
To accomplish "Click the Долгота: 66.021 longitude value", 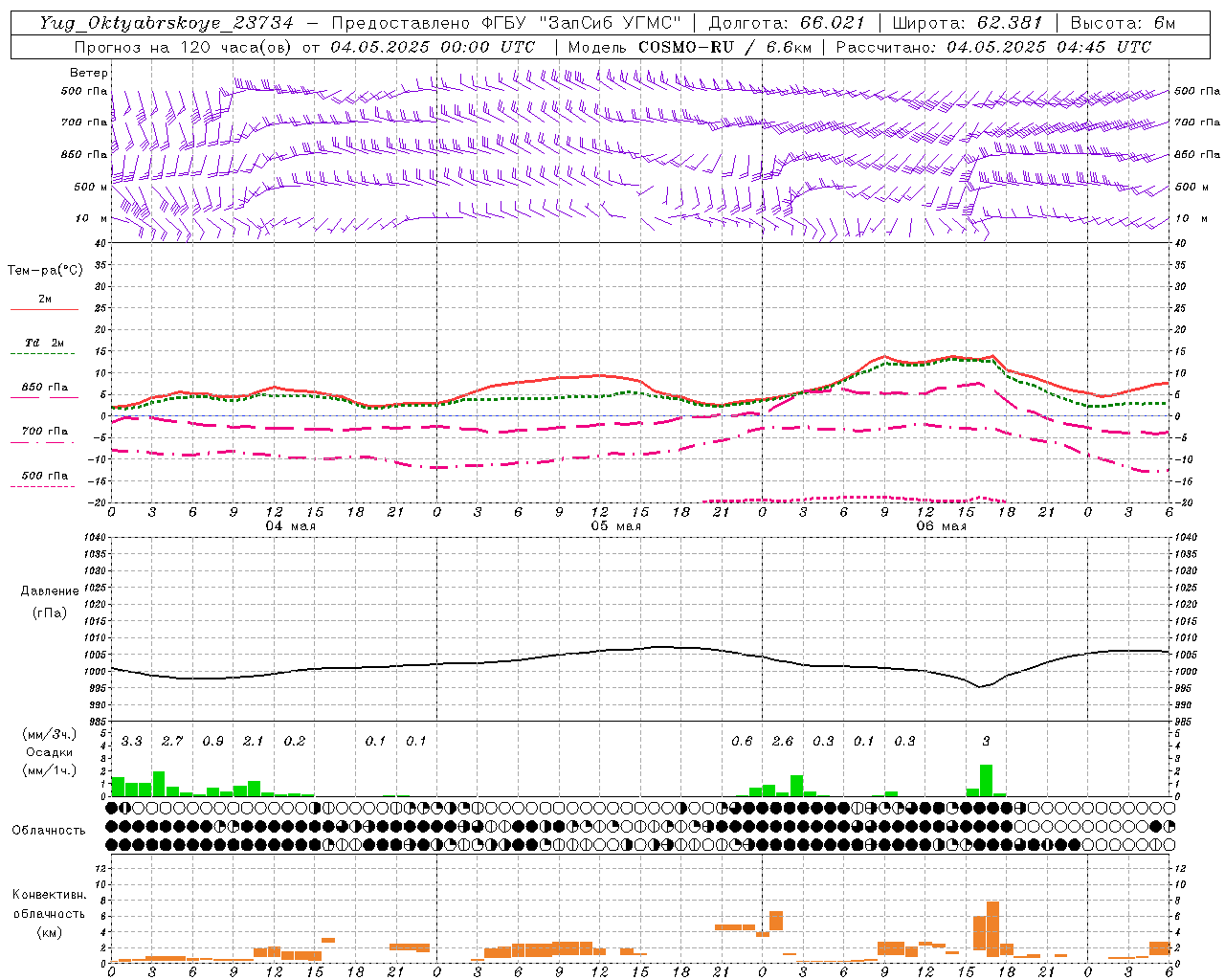I will click(787, 23).
